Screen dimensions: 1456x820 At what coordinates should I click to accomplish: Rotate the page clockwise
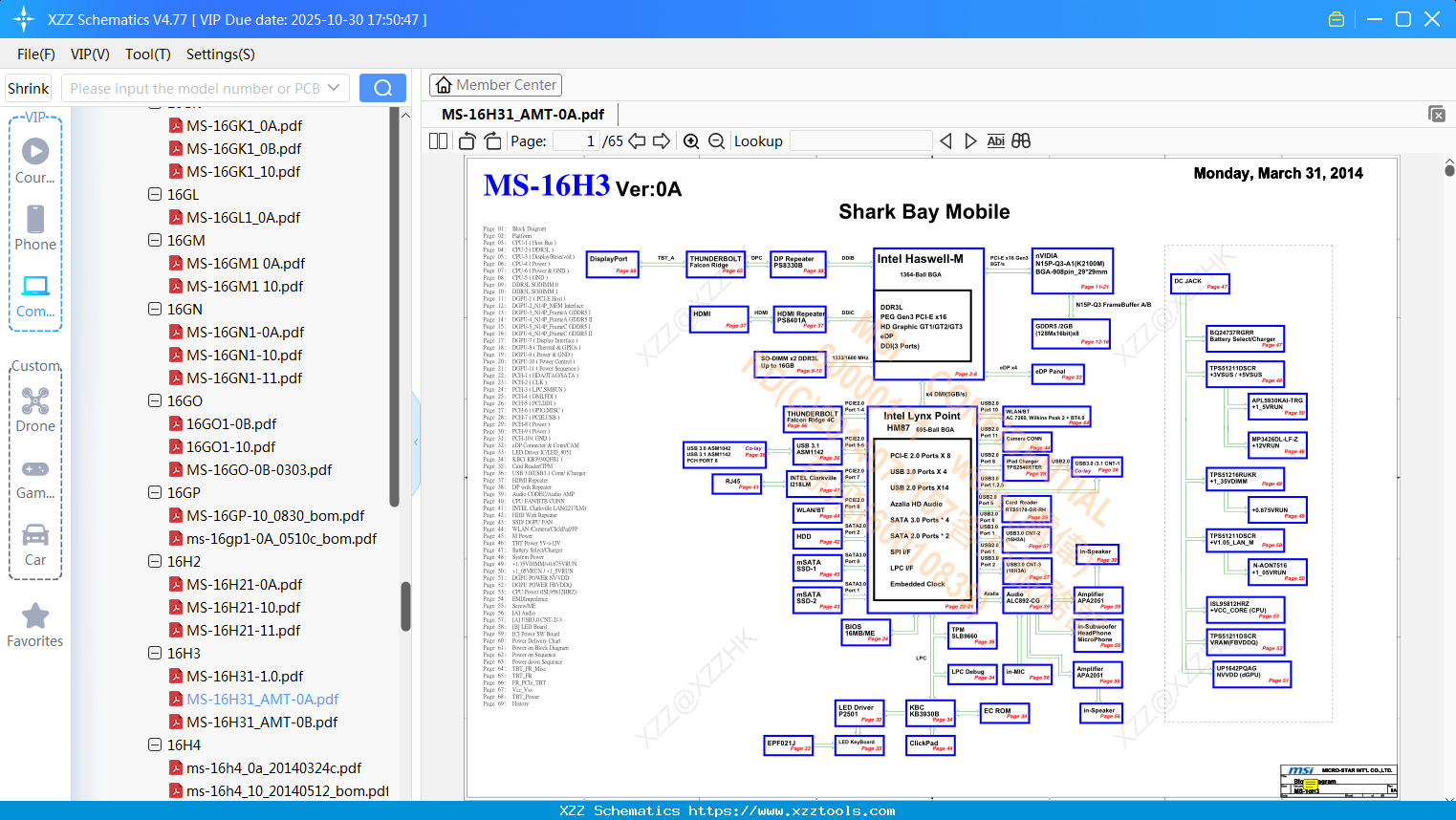pyautogui.click(x=492, y=140)
